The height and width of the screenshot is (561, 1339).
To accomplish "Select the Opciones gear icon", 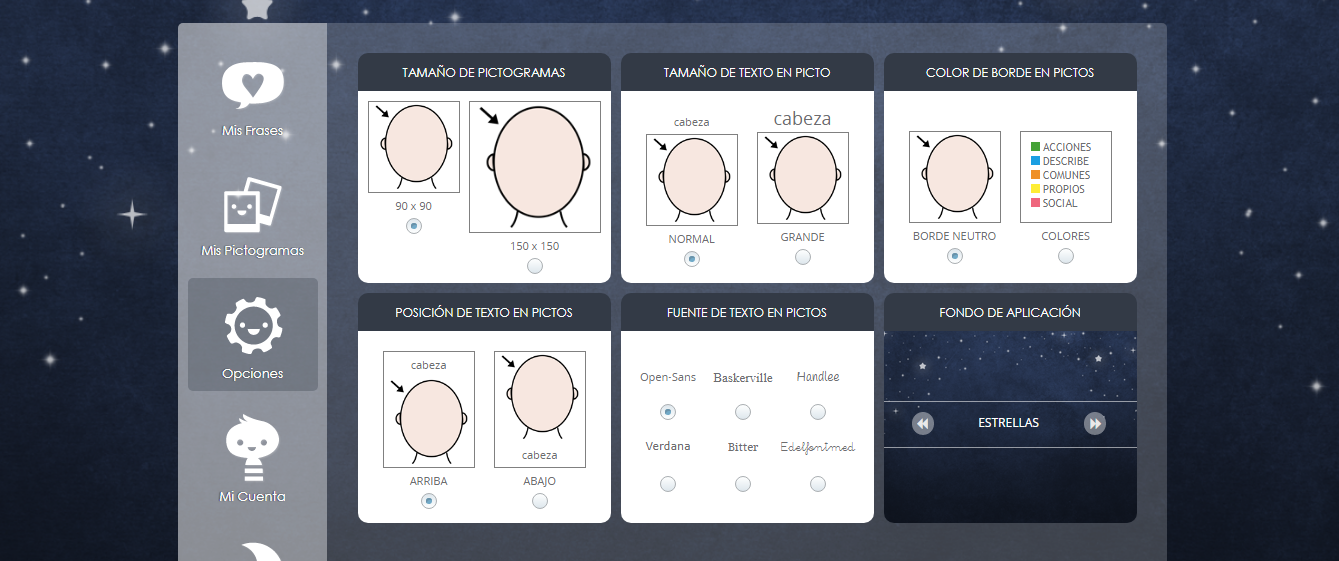I will click(x=253, y=327).
